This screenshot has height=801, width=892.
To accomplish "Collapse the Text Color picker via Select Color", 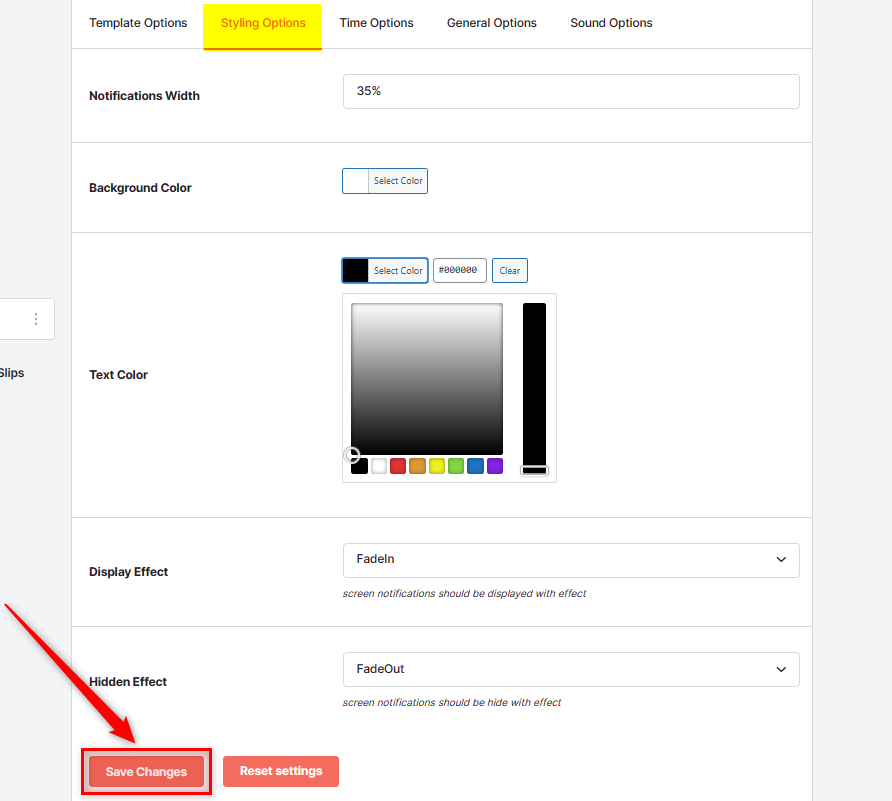I will pyautogui.click(x=398, y=270).
